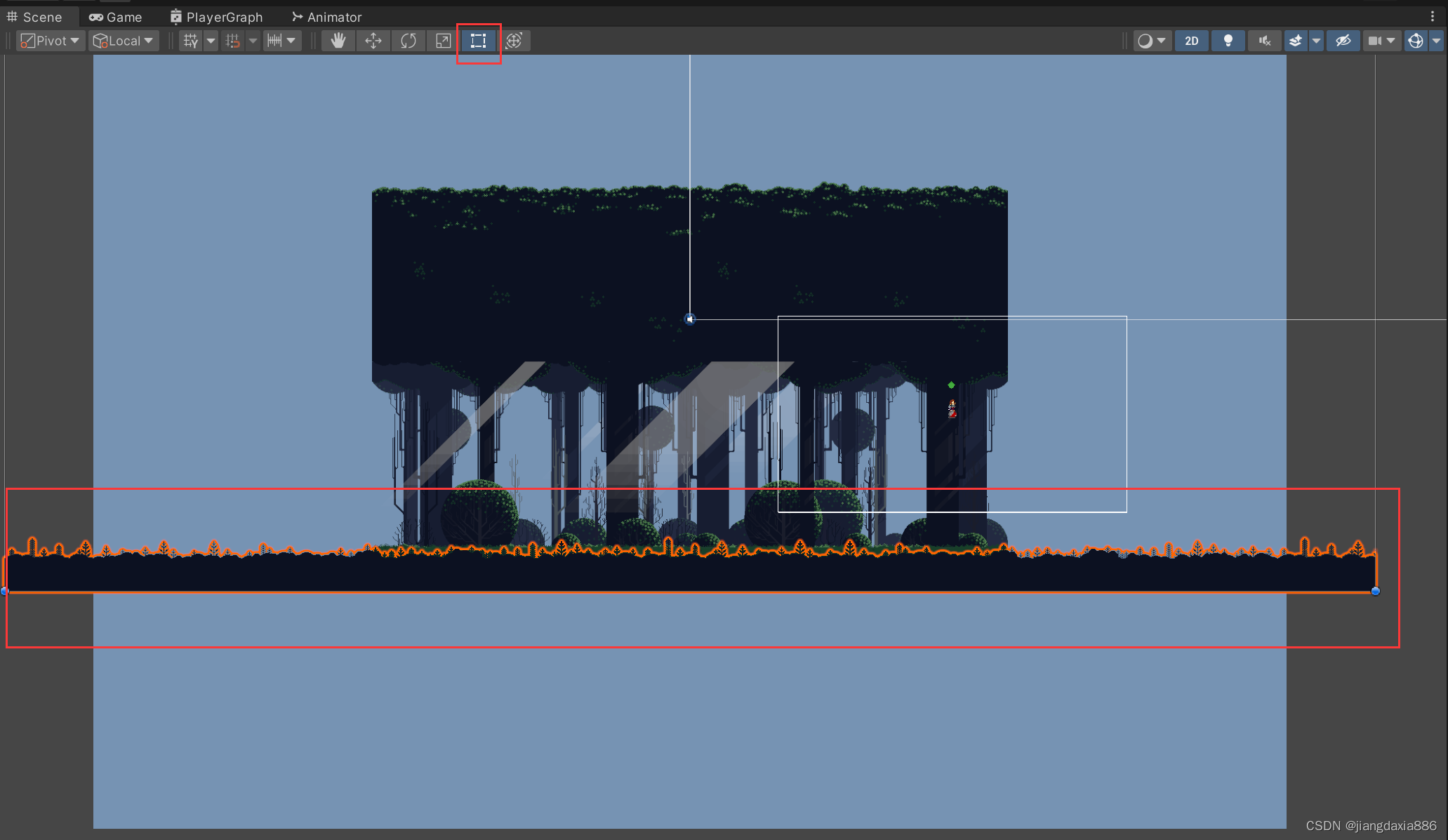Toggle 2D view mode
Image resolution: width=1448 pixels, height=840 pixels.
[1191, 41]
